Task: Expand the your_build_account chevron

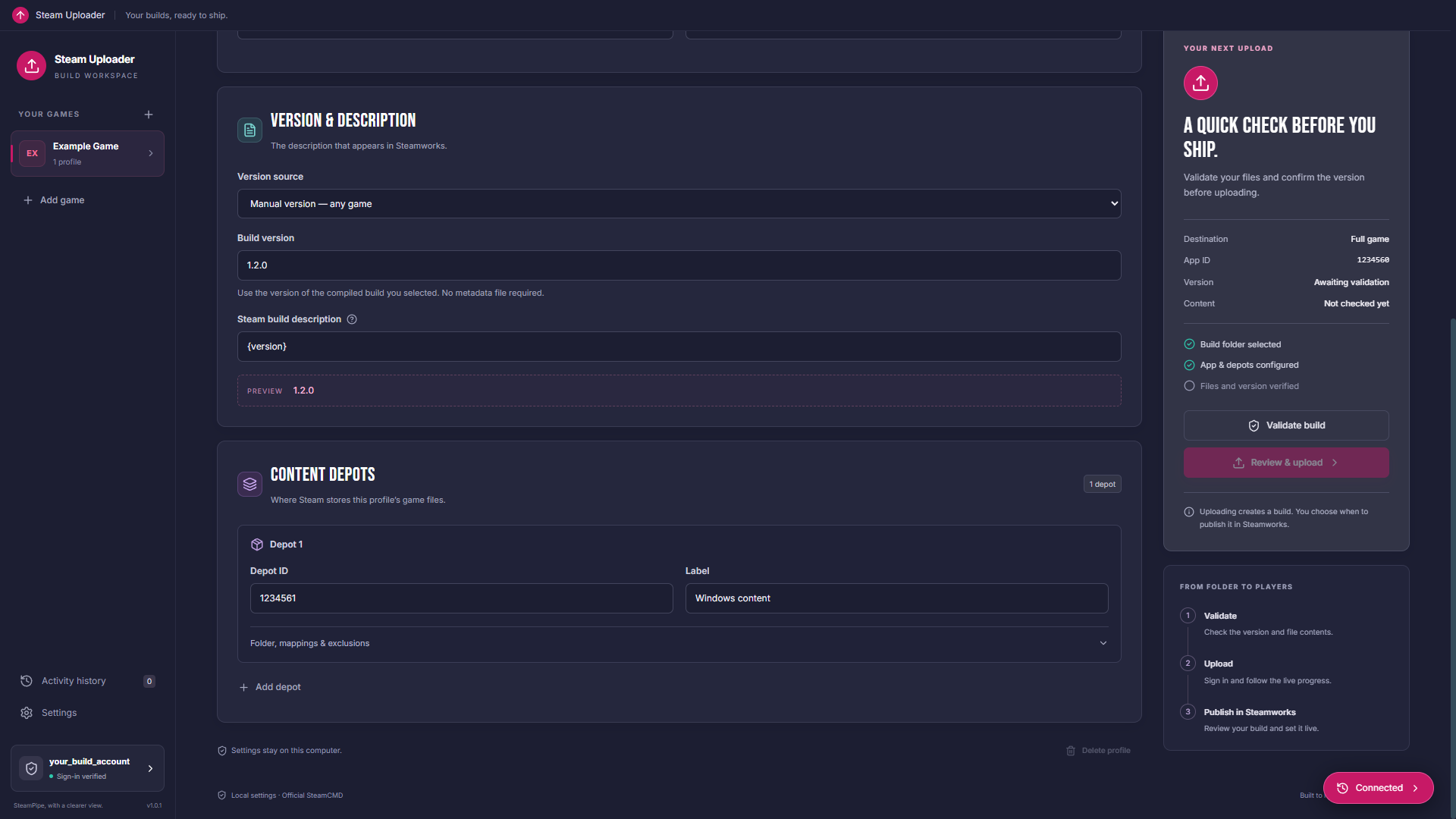Action: pyautogui.click(x=150, y=768)
